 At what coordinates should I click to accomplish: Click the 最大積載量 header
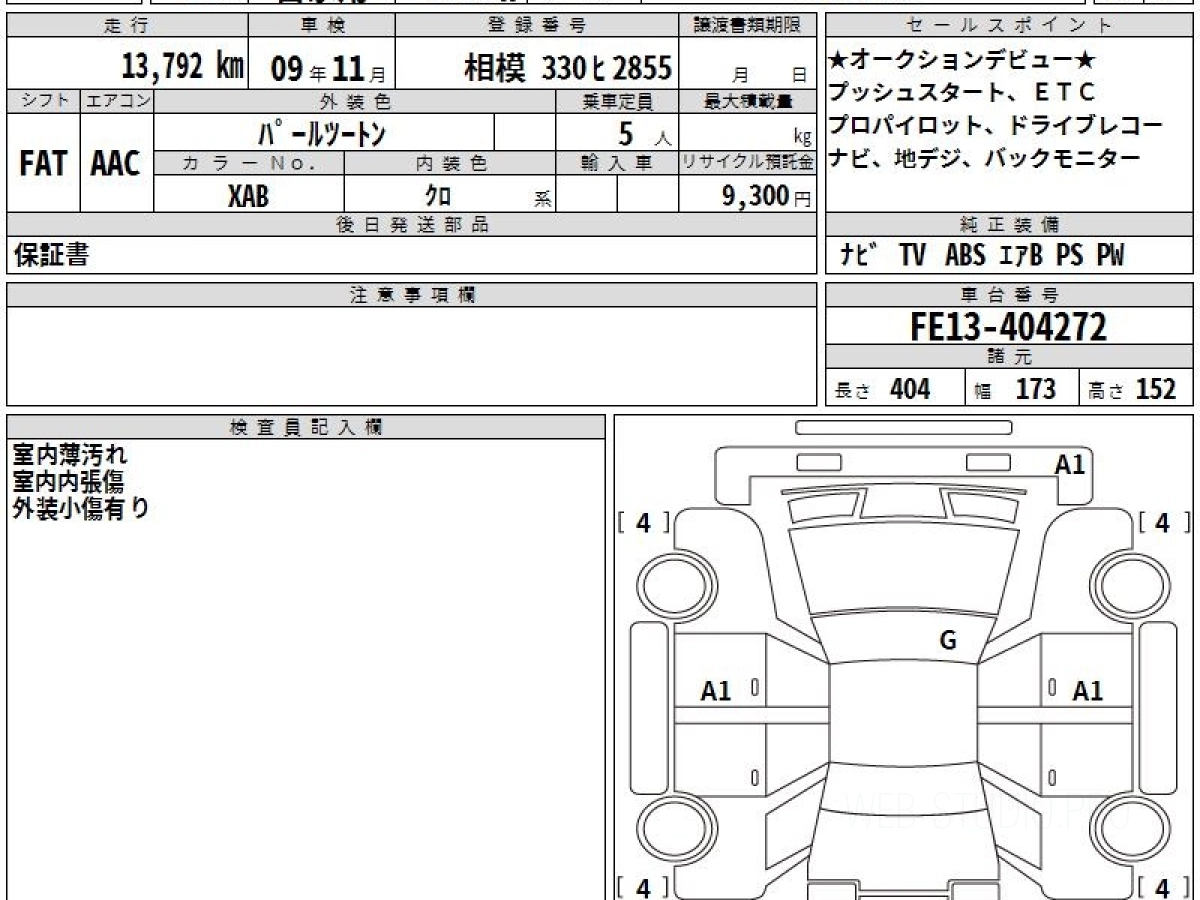(748, 101)
